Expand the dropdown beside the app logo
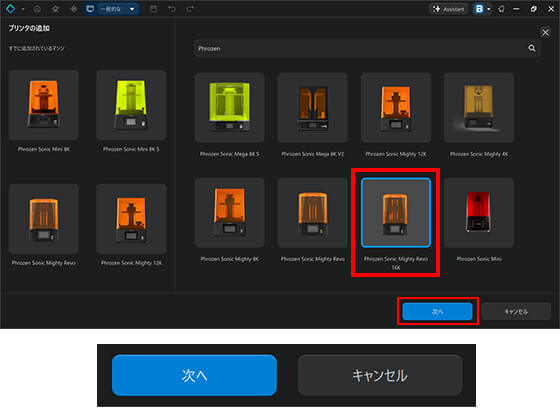 pyautogui.click(x=23, y=9)
